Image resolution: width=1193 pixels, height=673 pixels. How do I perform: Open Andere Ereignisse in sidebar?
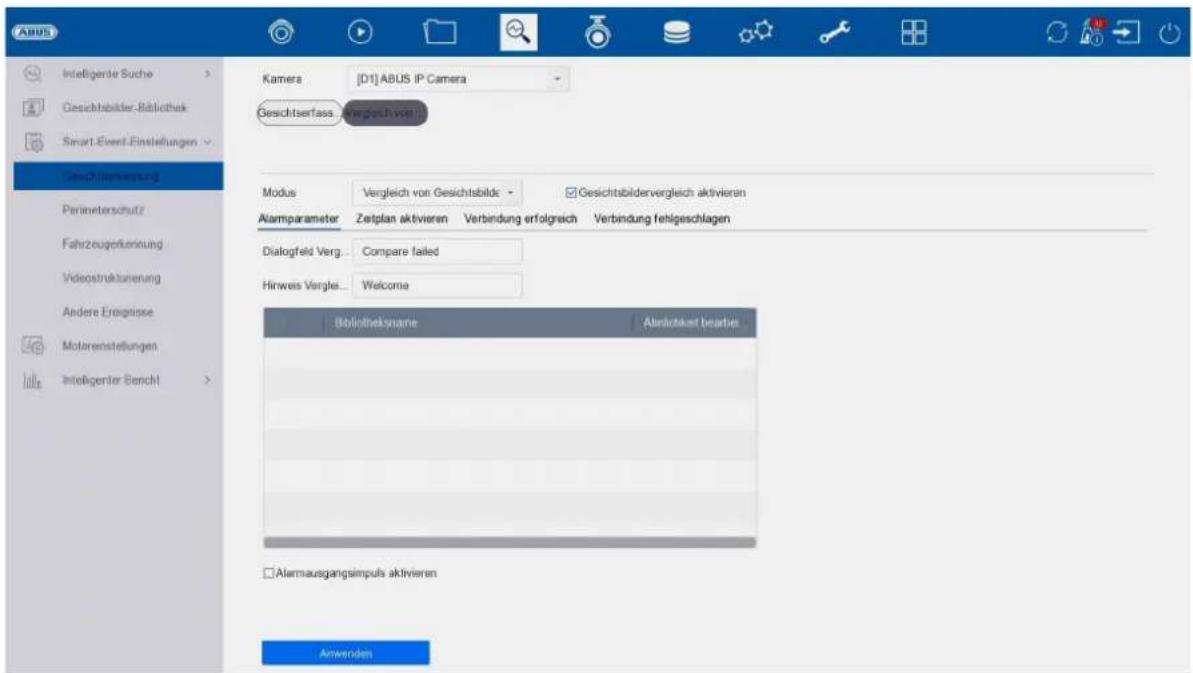point(107,312)
